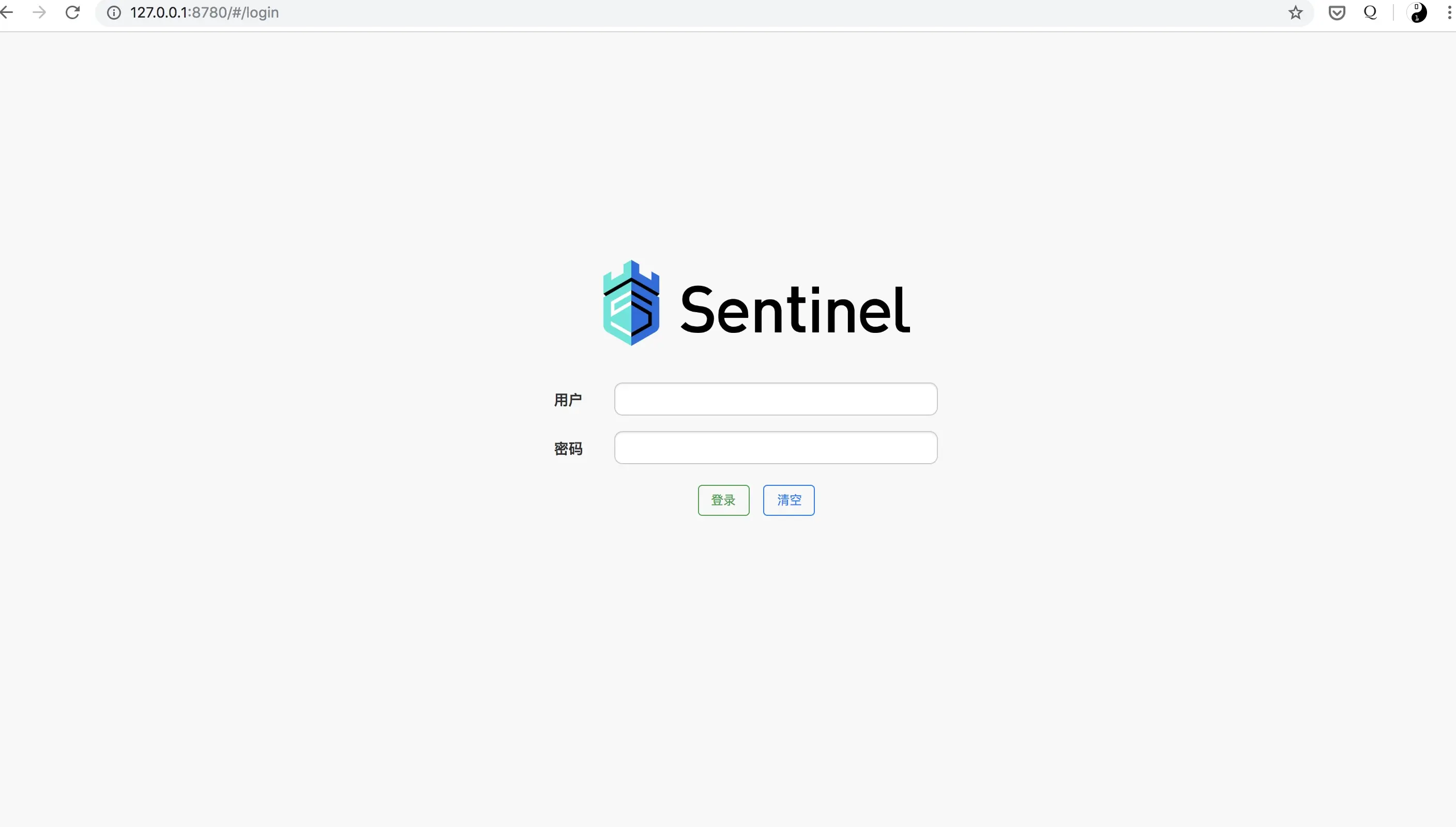Viewport: 1456px width, 827px height.
Task: Click the browser forward arrow
Action: [x=39, y=12]
